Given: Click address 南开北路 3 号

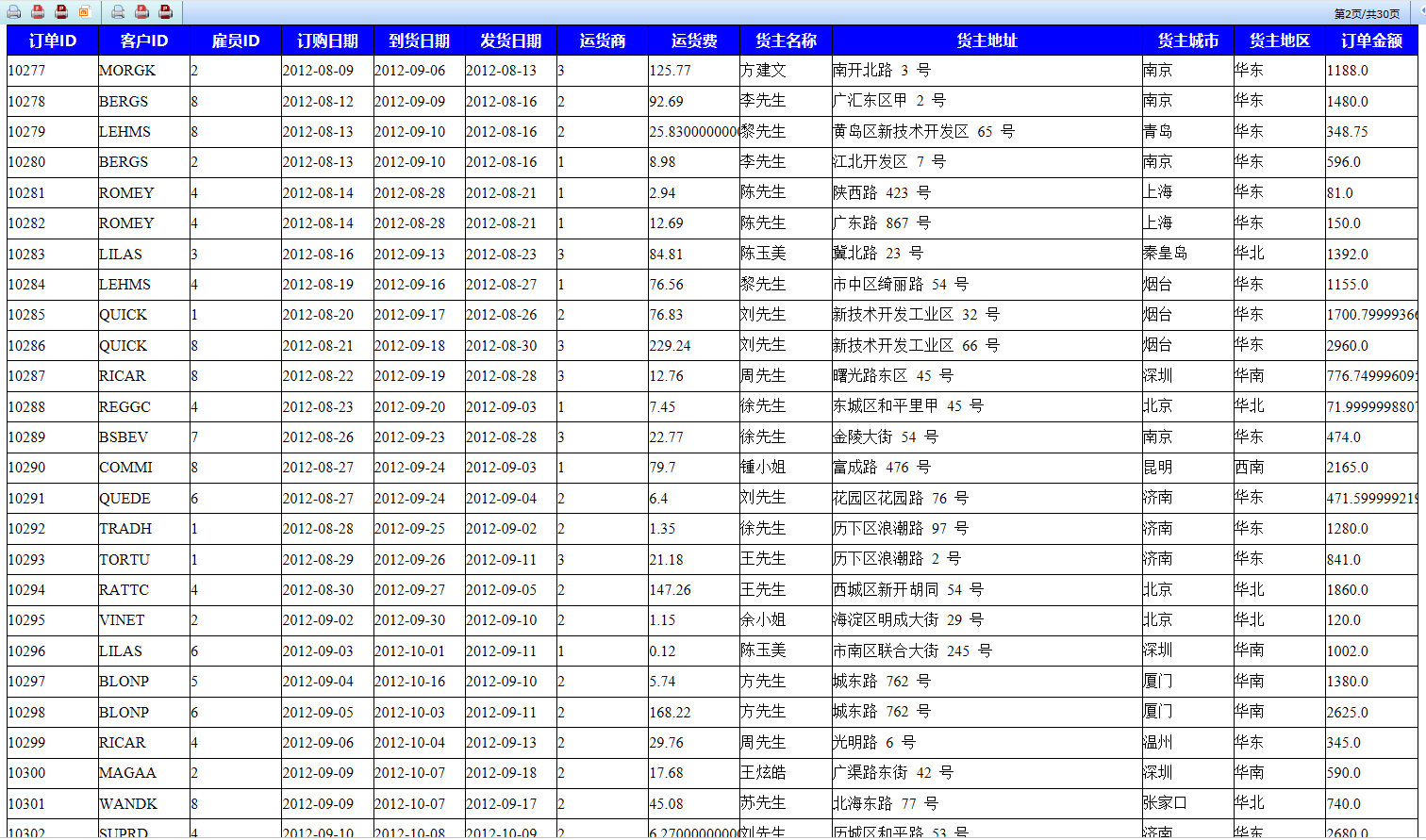Looking at the screenshot, I should point(882,71).
